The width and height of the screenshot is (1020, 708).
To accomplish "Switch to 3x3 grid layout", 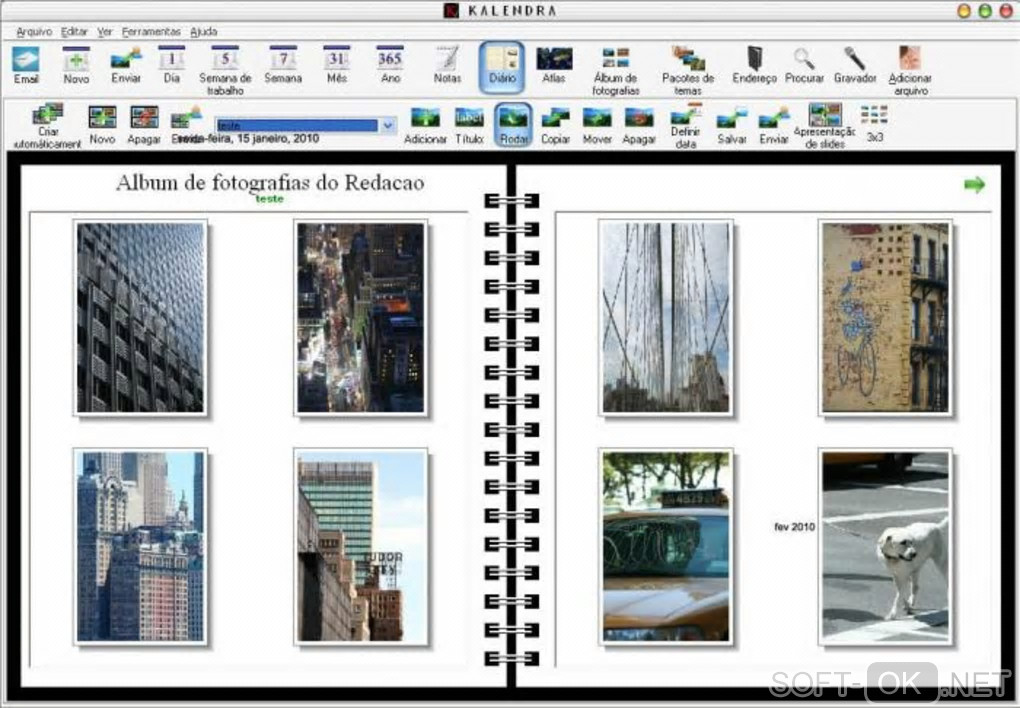I will 874,124.
